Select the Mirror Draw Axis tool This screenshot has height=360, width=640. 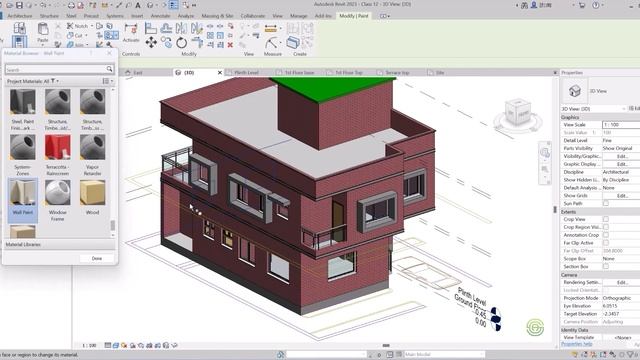[x=197, y=28]
